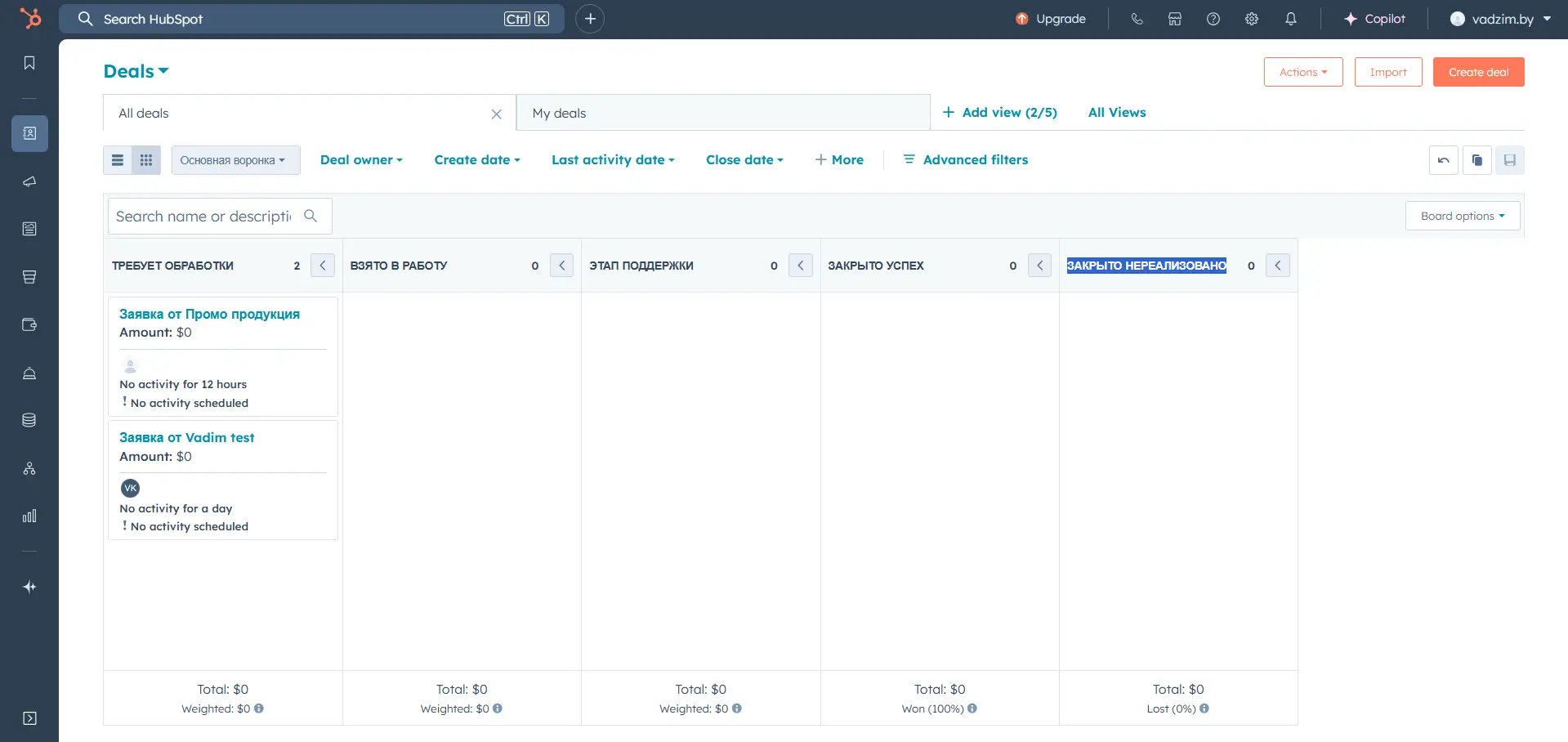Open the HubSpot Marketplace icon
Screen dimensions: 1568x742
1174,18
